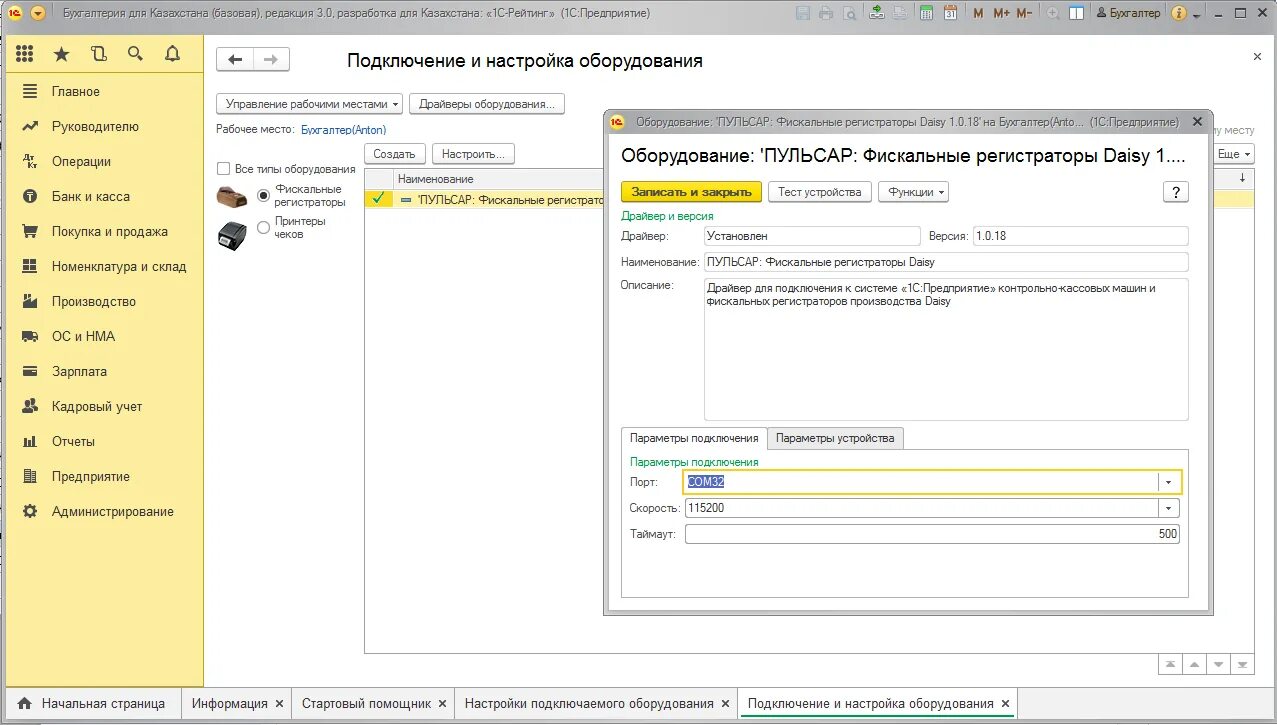Close 'Стартовый помощник' tab with X
The height and width of the screenshot is (725, 1277).
[x=442, y=704]
